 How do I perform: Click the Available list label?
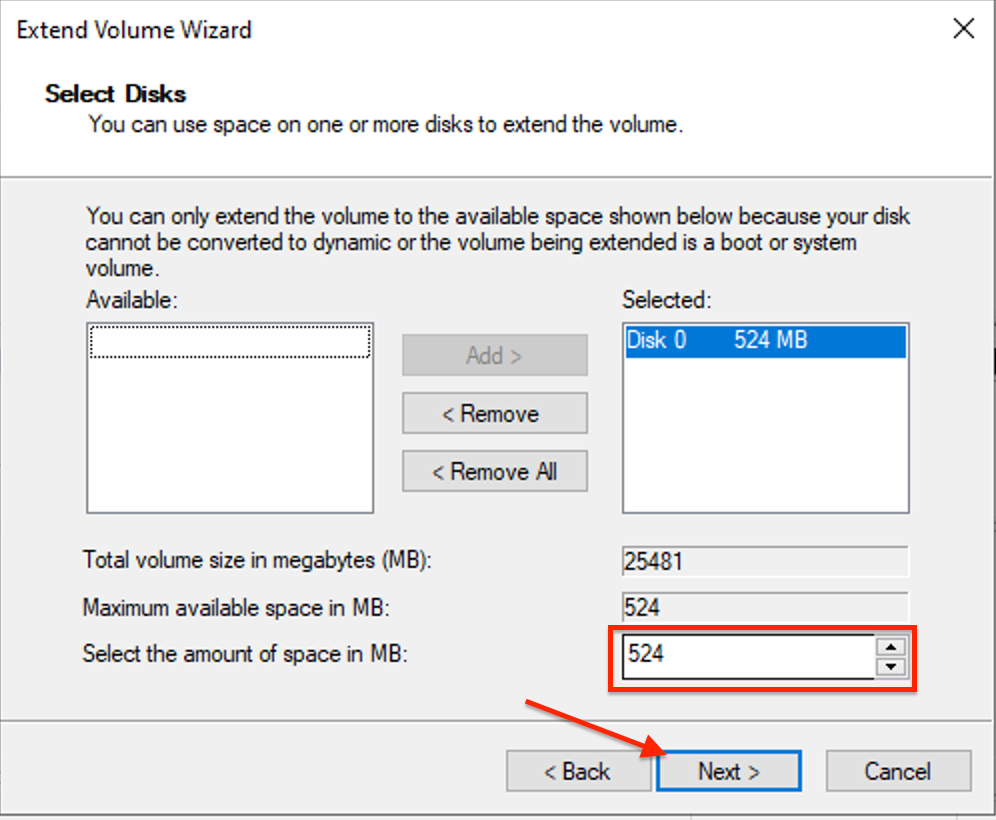(131, 299)
